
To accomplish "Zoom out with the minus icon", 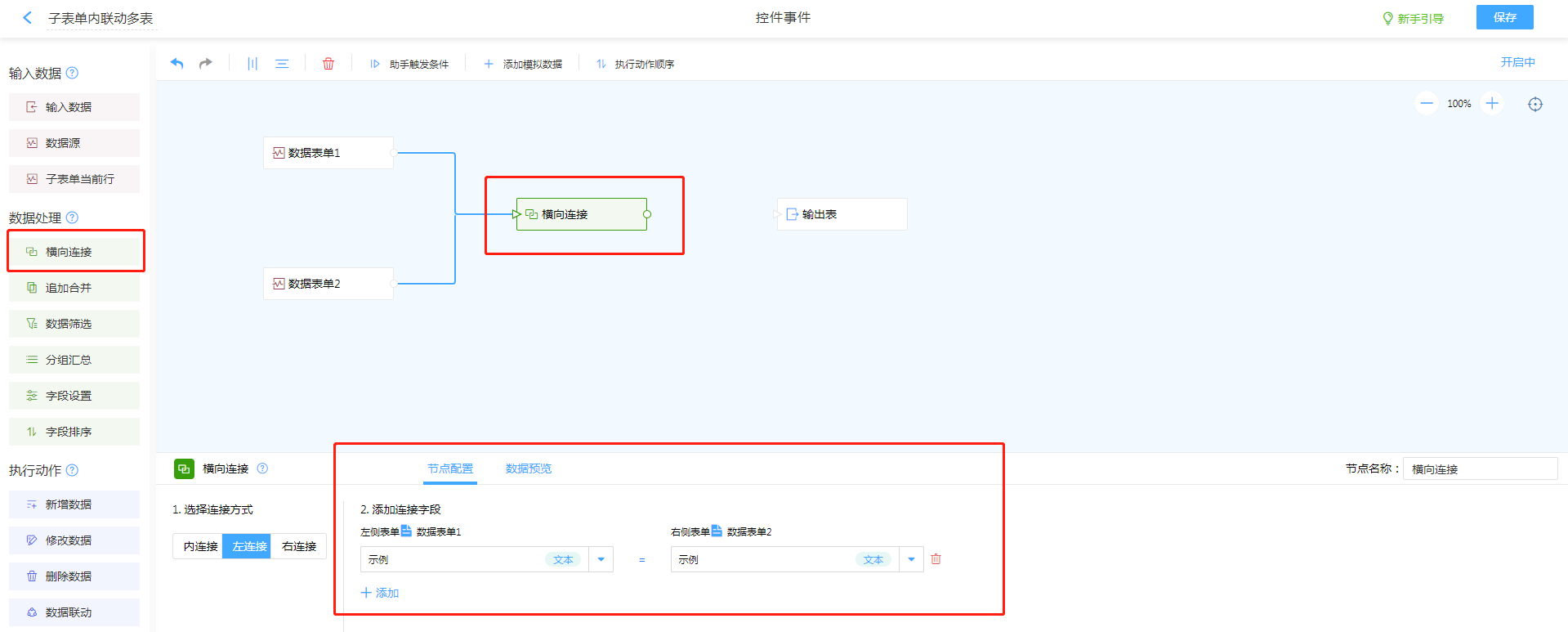I will [1427, 104].
